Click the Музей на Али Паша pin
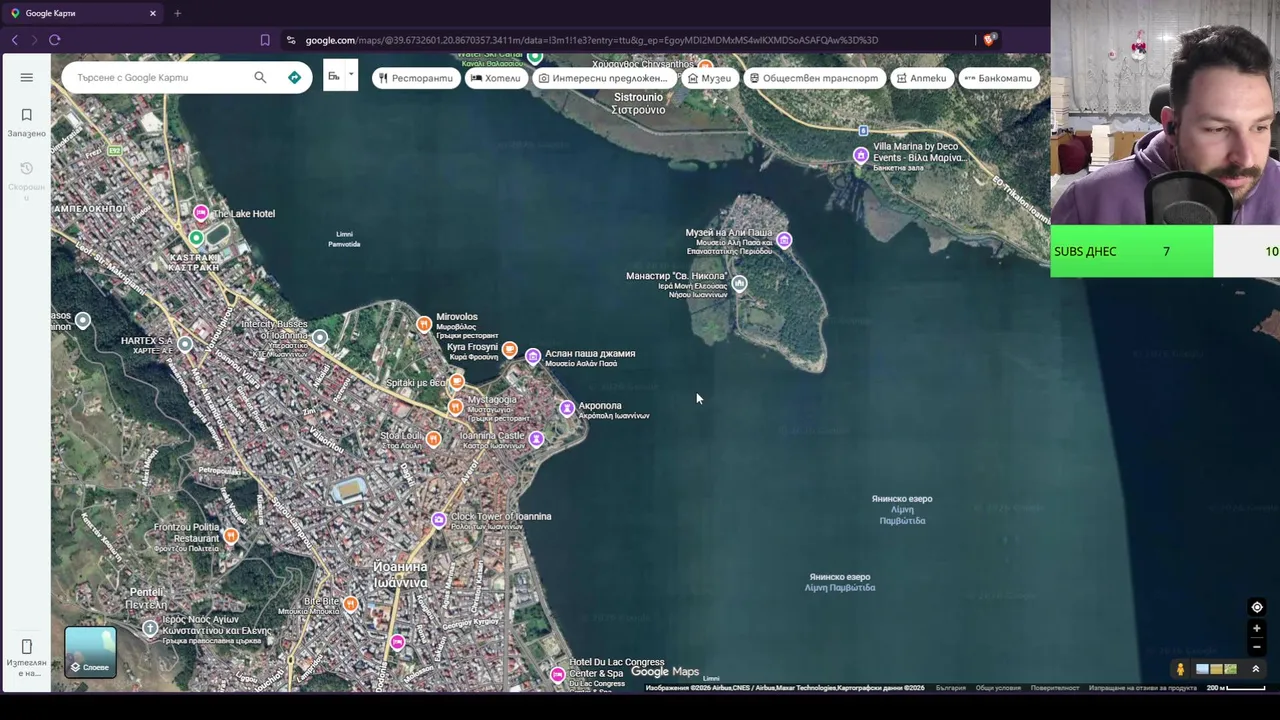This screenshot has width=1280, height=720. (x=784, y=240)
